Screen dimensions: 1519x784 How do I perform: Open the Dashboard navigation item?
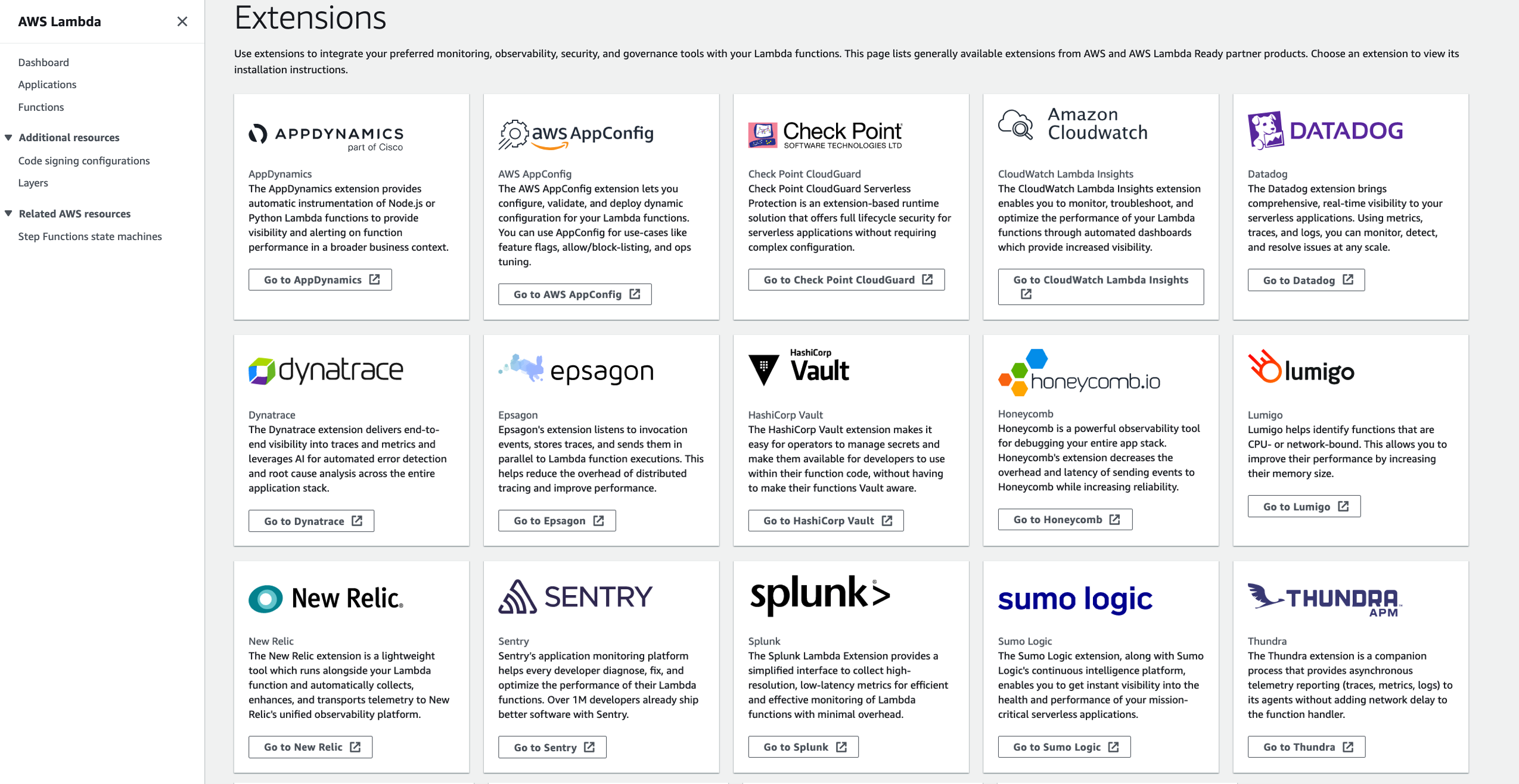(x=44, y=63)
